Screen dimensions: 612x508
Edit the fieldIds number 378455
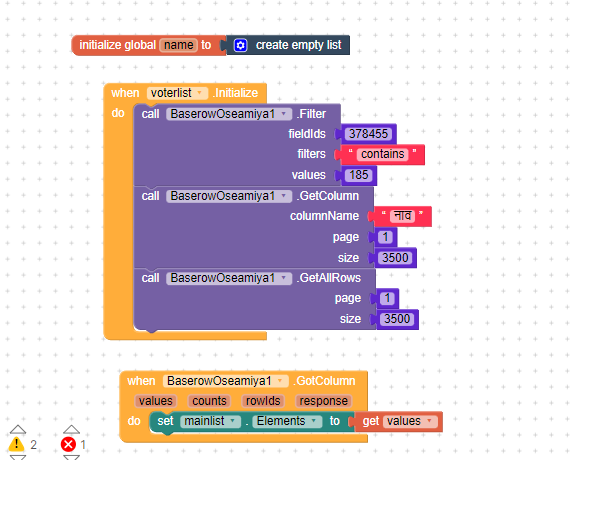[x=368, y=134]
